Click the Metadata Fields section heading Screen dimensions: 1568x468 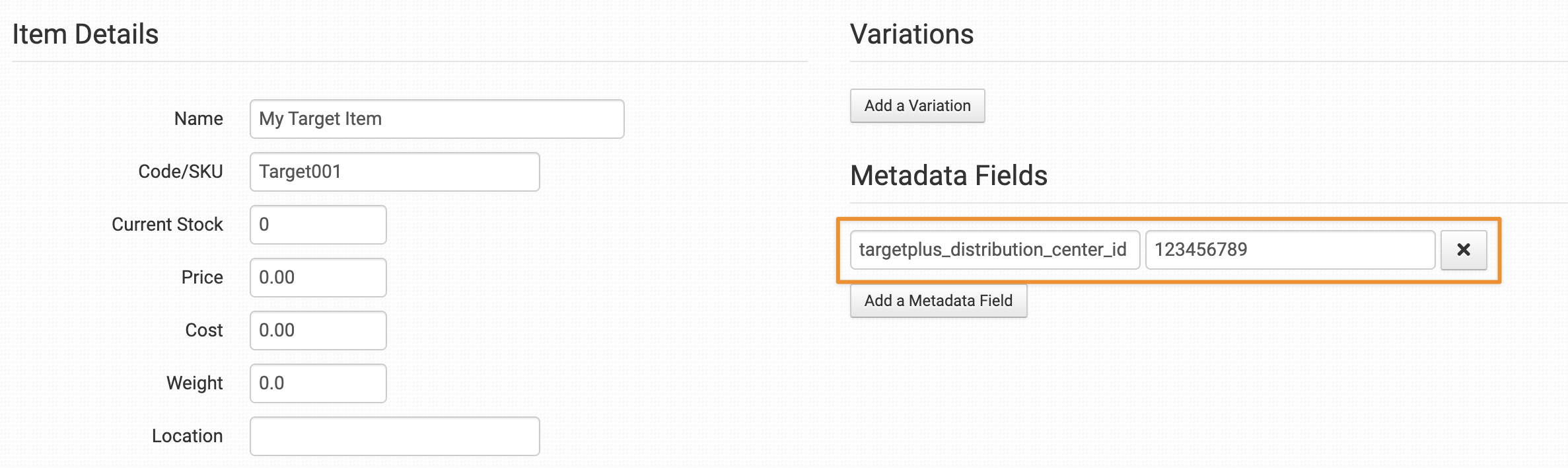[x=948, y=176]
